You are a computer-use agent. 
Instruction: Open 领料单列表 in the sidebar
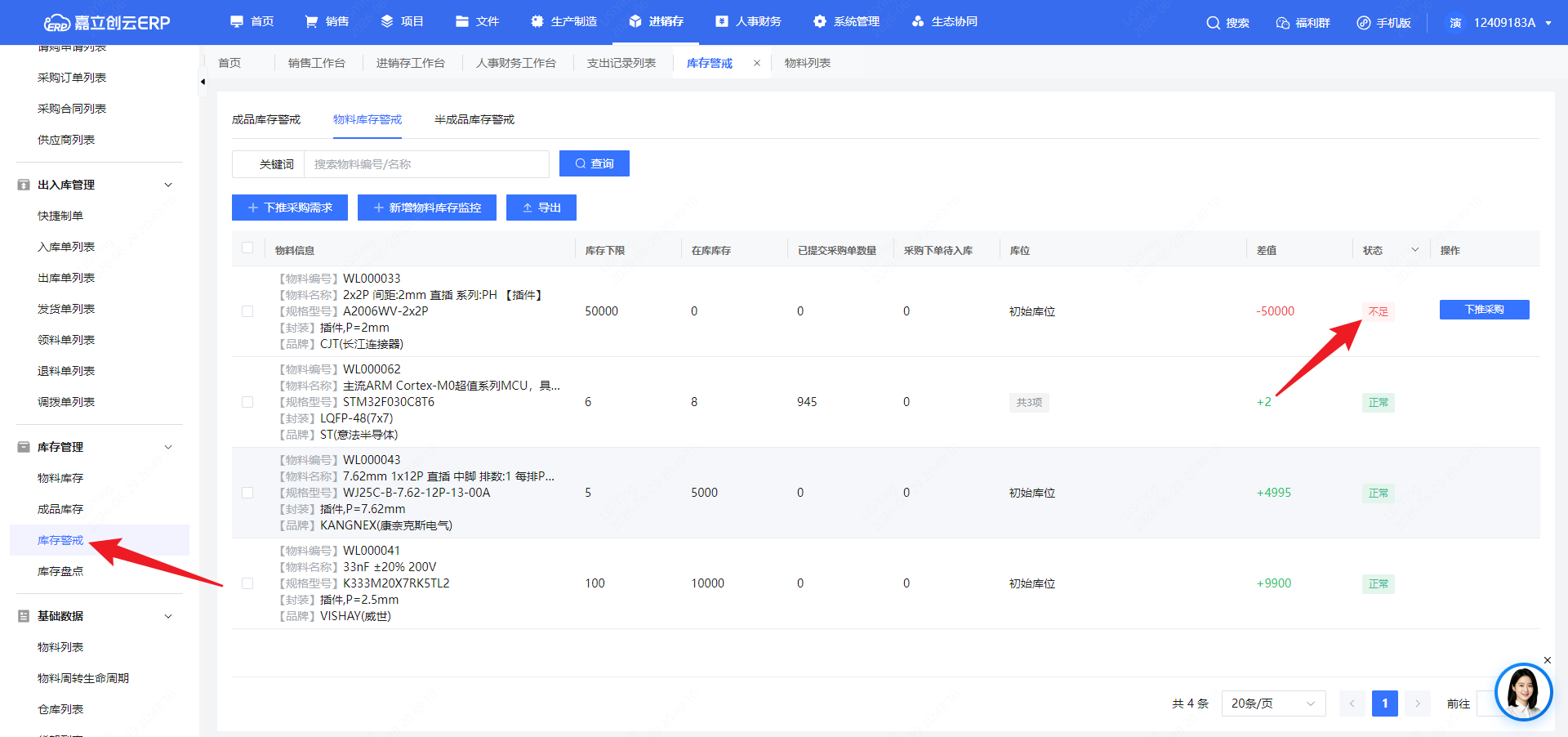click(x=66, y=340)
